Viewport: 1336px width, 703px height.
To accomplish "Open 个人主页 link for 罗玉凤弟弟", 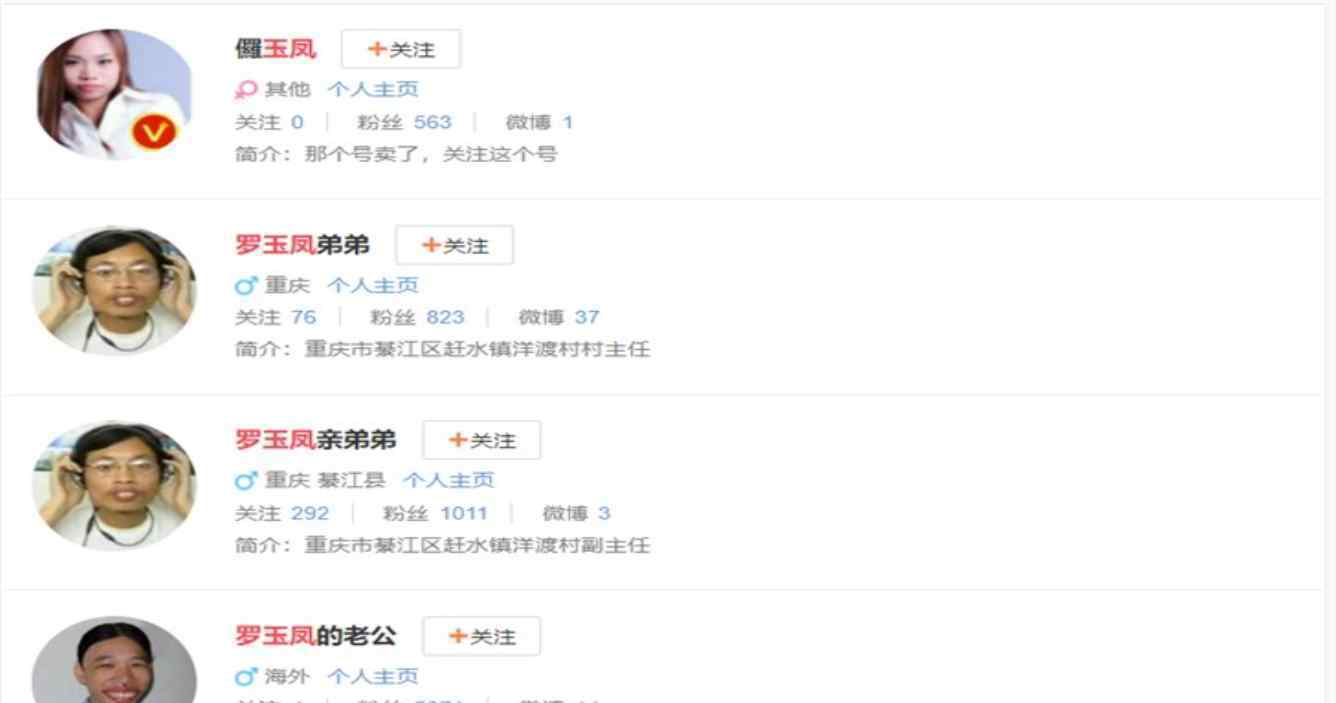I will click(x=373, y=286).
